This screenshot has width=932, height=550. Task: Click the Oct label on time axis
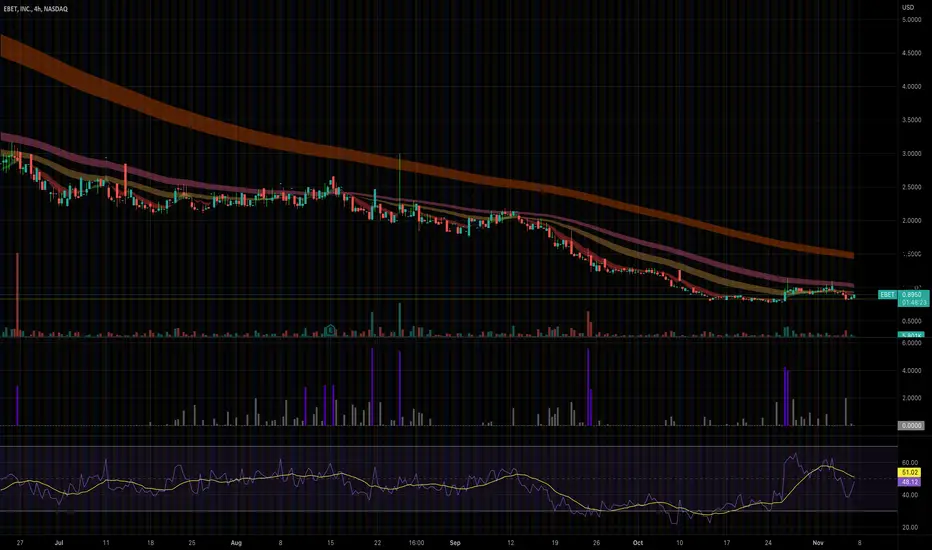coord(638,543)
